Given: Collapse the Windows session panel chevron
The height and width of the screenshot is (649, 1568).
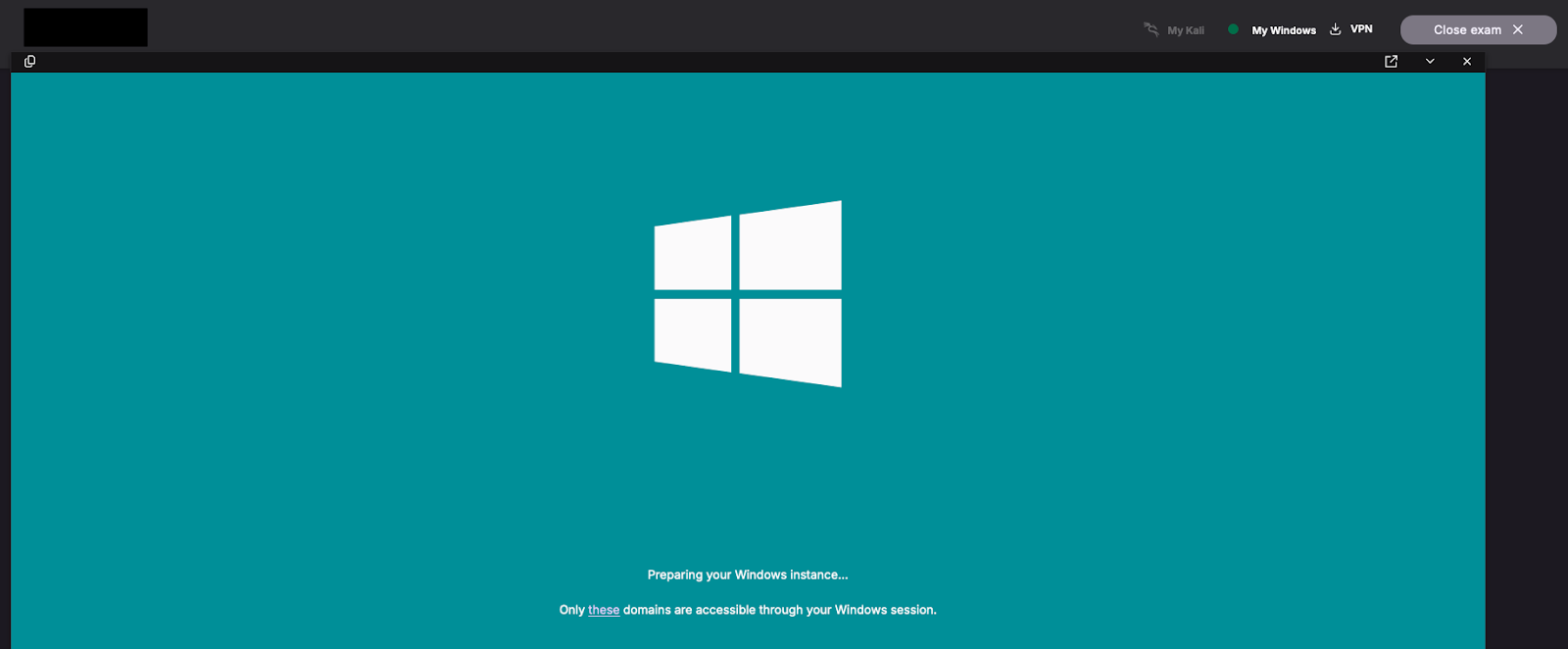Looking at the screenshot, I should tap(1430, 61).
